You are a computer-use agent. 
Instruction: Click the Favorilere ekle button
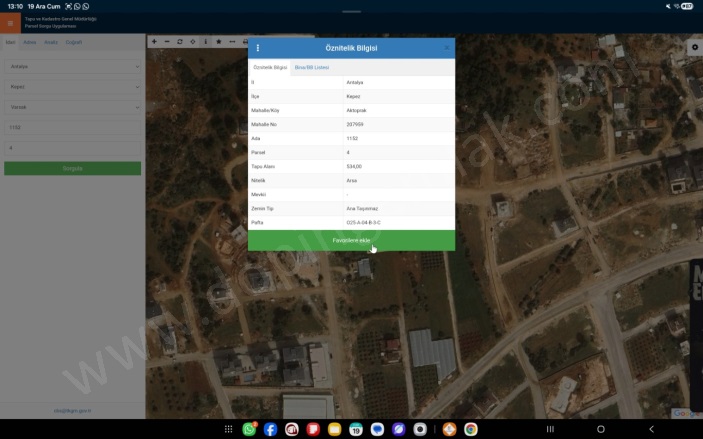[x=351, y=240]
